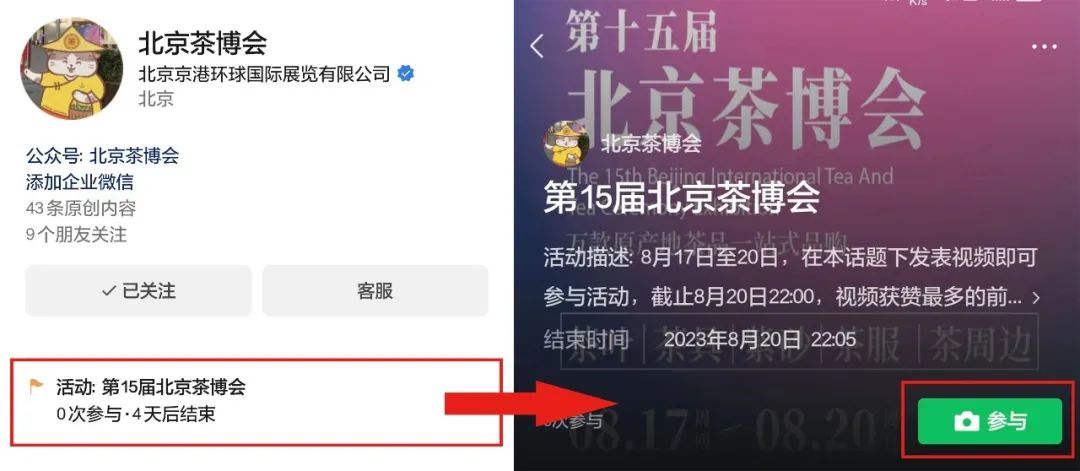Click the 北京茶博会 profile title
The image size is (1080, 471).
tap(202, 43)
